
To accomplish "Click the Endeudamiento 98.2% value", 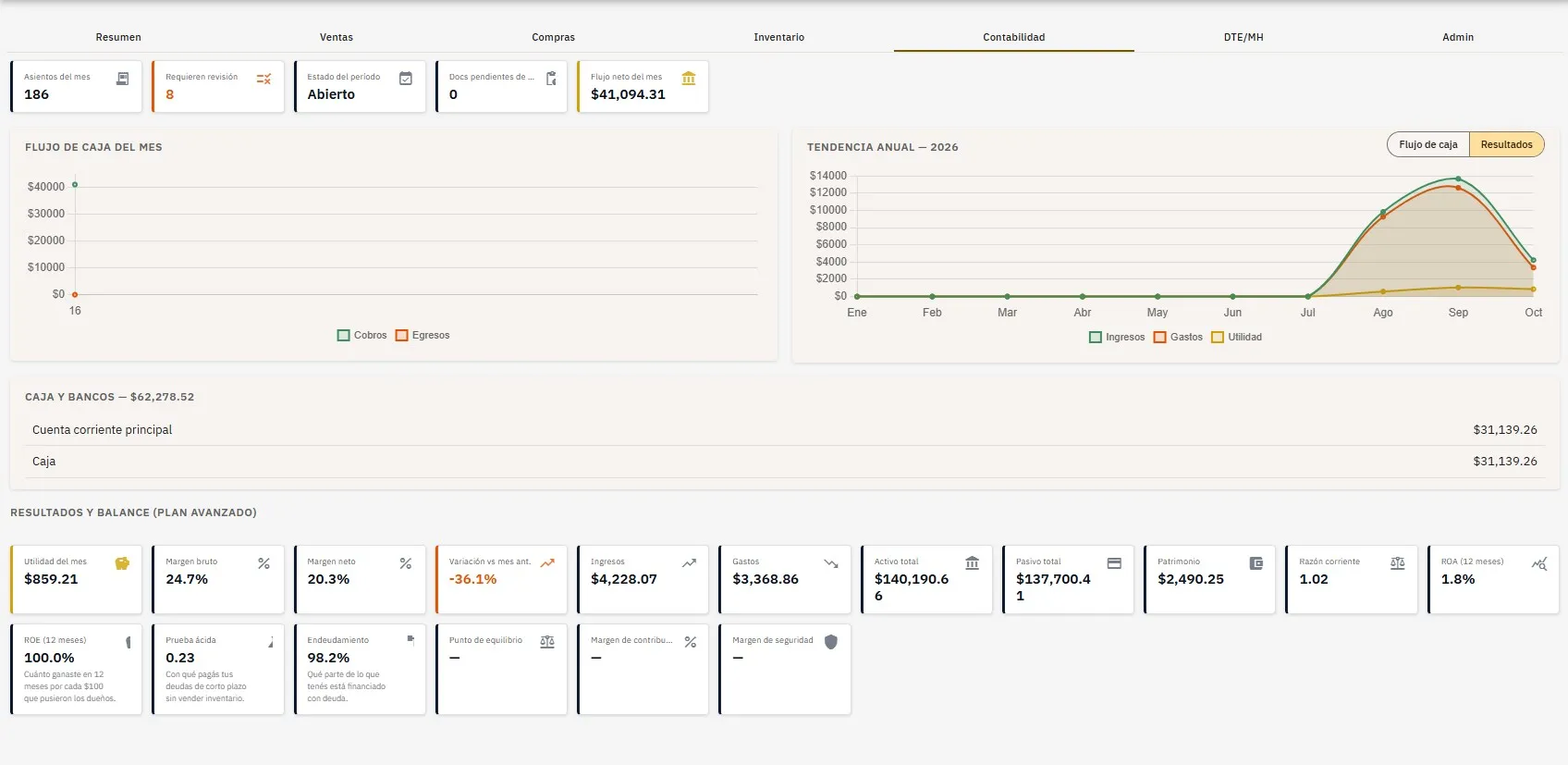I will point(328,658).
